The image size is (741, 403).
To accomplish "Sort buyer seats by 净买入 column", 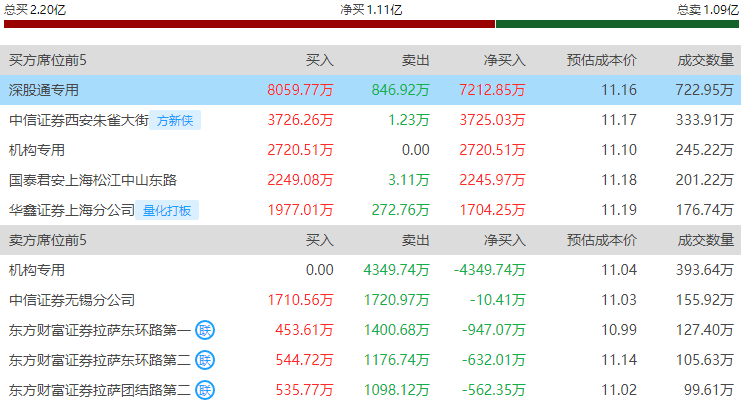I will point(504,60).
